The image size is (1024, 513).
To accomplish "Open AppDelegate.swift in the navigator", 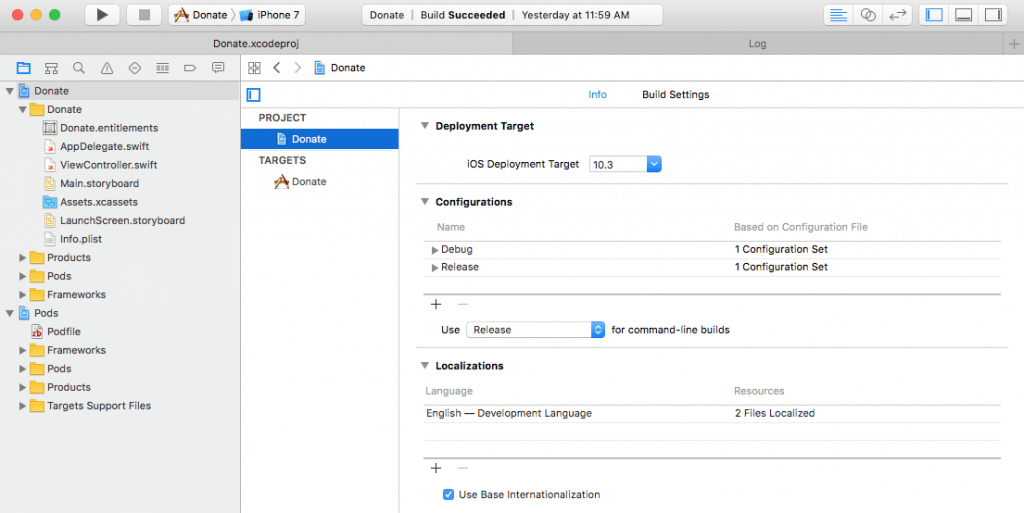I will pos(103,146).
